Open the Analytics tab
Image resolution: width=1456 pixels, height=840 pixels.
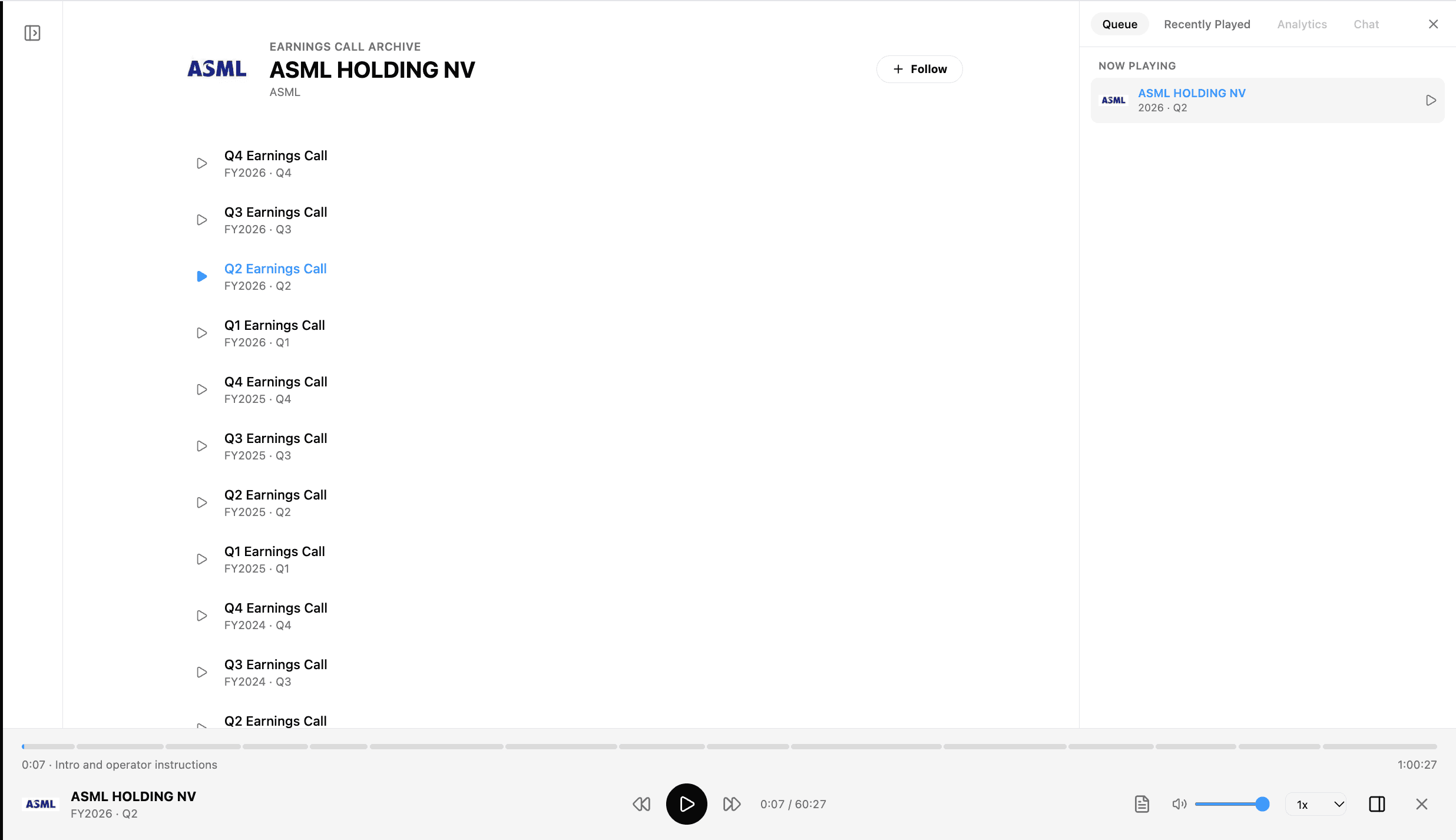click(1302, 24)
